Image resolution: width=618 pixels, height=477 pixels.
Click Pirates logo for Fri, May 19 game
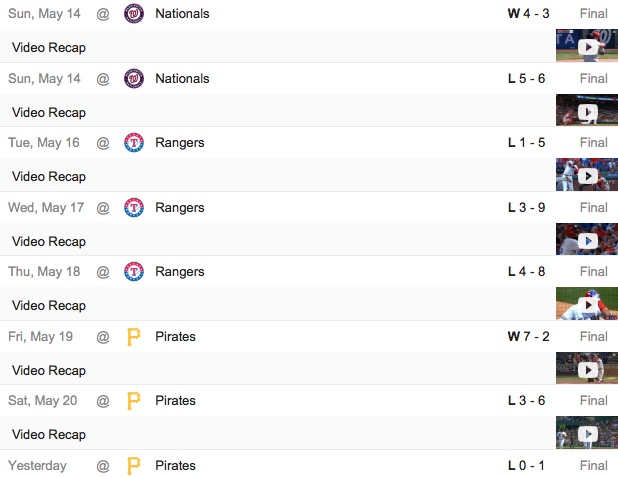click(133, 337)
